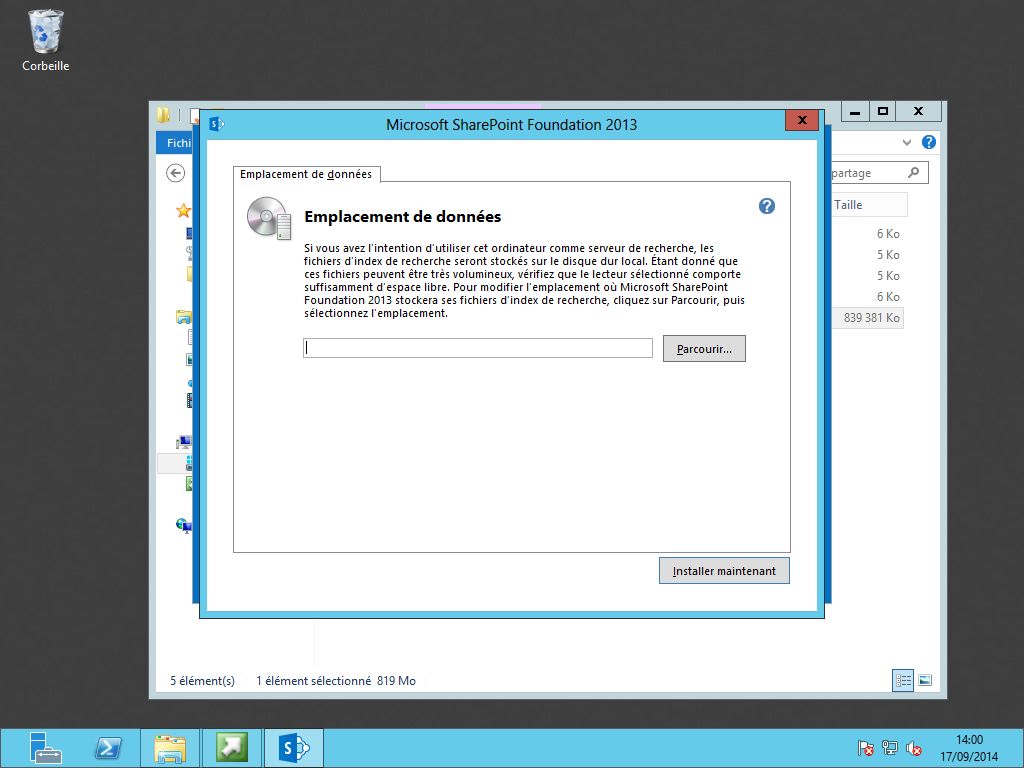Screen dimensions: 1024x768
Task: Open Action Center flag in system tray
Action: click(865, 748)
